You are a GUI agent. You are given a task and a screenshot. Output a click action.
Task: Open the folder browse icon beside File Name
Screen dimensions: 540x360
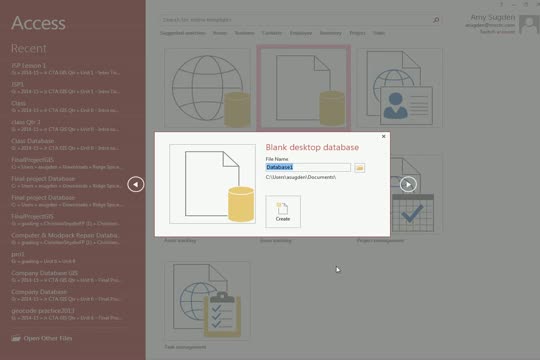point(360,168)
